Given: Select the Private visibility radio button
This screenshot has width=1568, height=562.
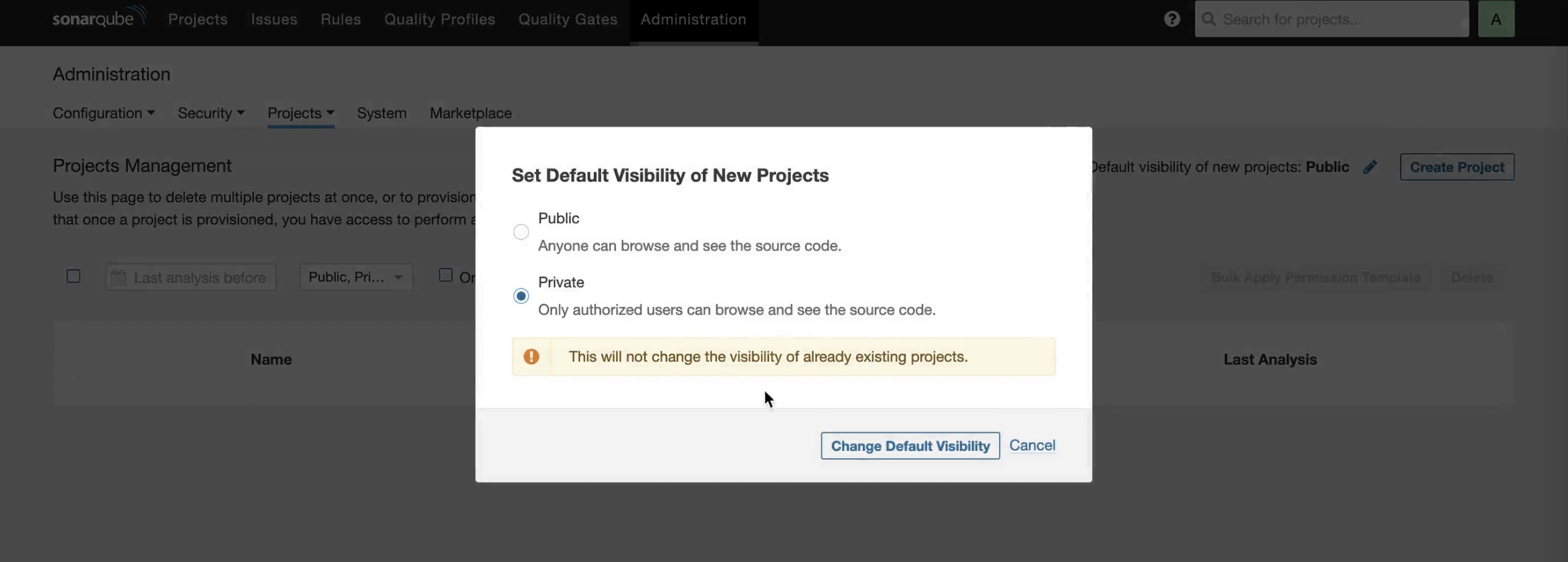Looking at the screenshot, I should point(521,296).
